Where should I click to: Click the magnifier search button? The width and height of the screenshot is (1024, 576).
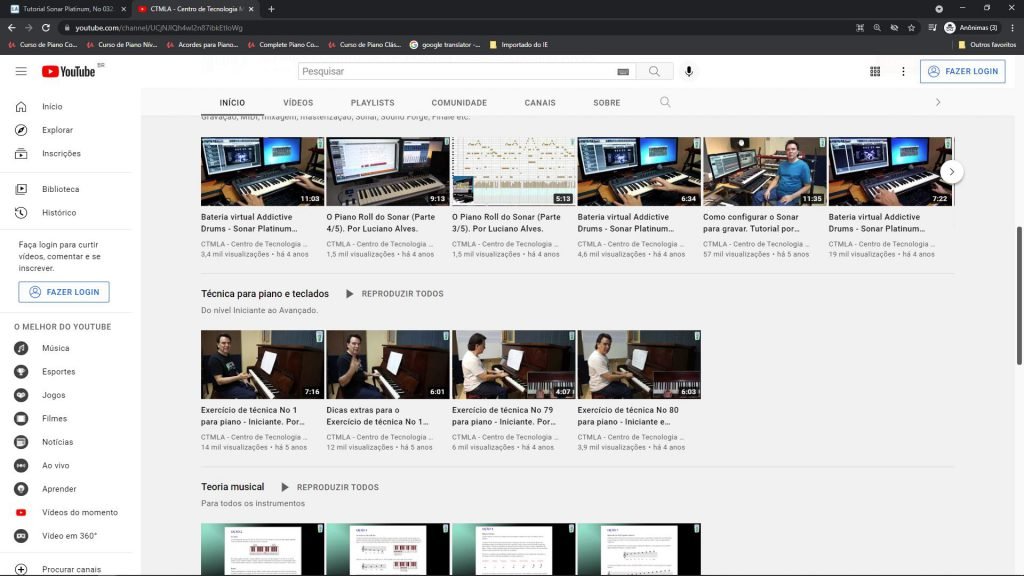point(654,71)
